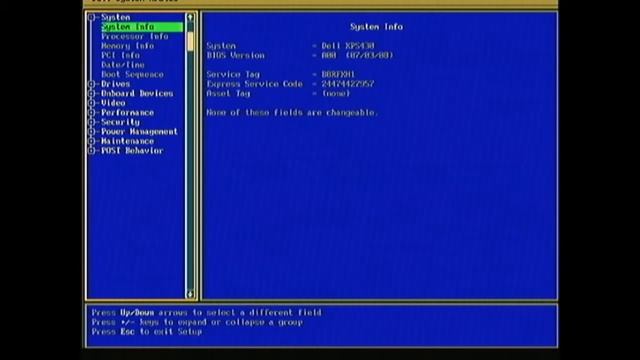Click the Esc to exit Setup help line
The width and height of the screenshot is (640, 360).
(x=147, y=331)
